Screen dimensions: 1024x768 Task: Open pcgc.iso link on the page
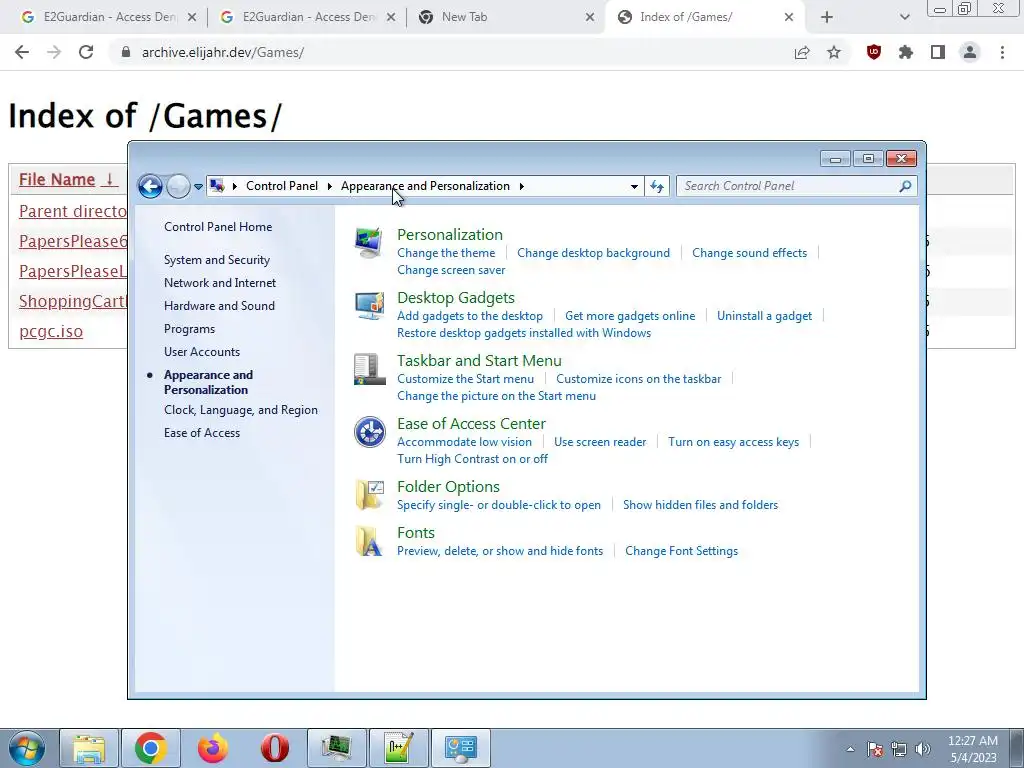(51, 331)
